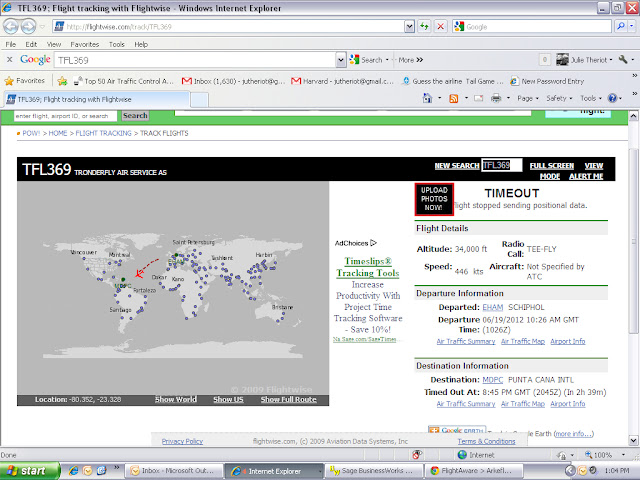Open the Help menu
This screenshot has width=640, height=480.
(x=141, y=44)
